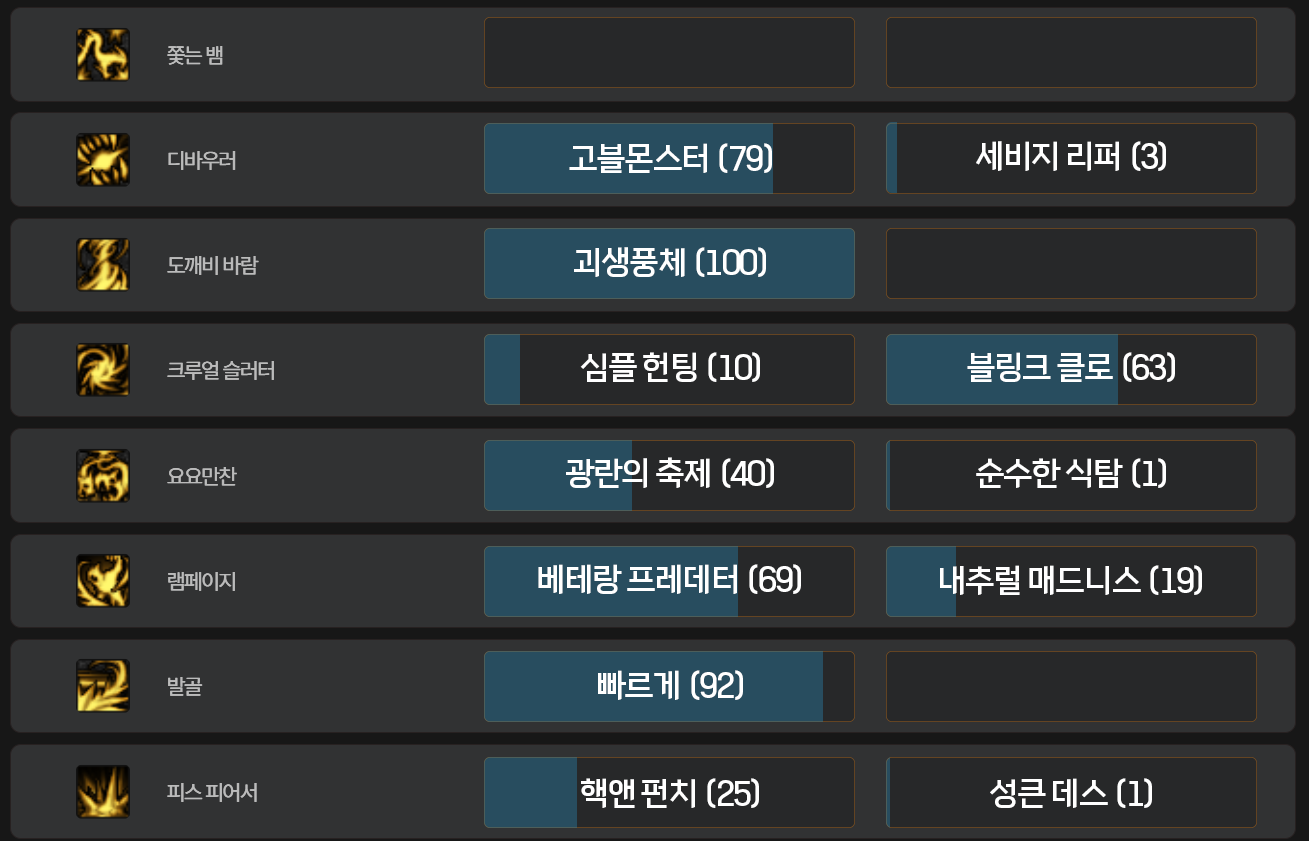This screenshot has height=841, width=1309.
Task: Click the 광란의 축제 (40) option
Action: point(669,475)
